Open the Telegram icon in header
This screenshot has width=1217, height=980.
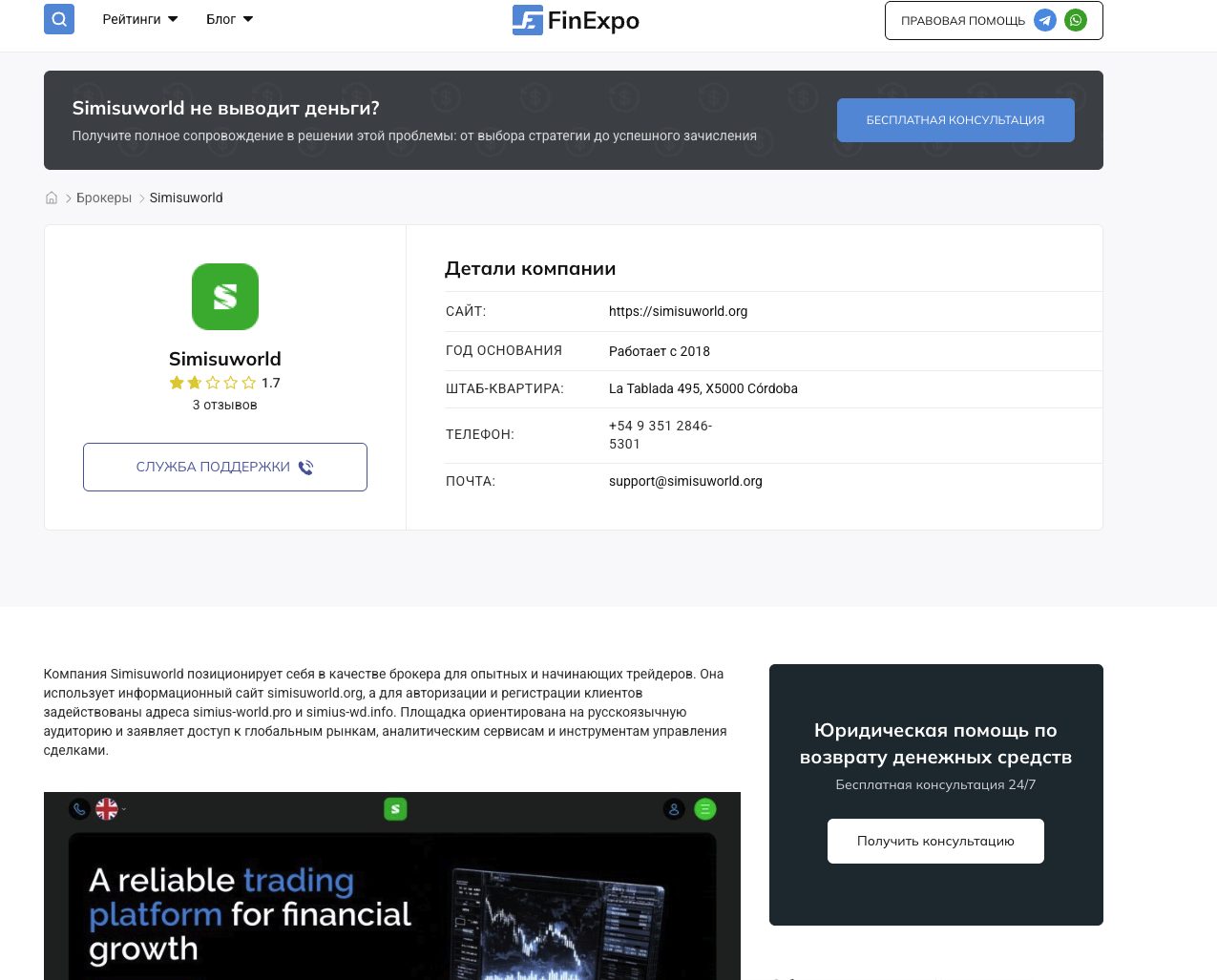tap(1045, 20)
